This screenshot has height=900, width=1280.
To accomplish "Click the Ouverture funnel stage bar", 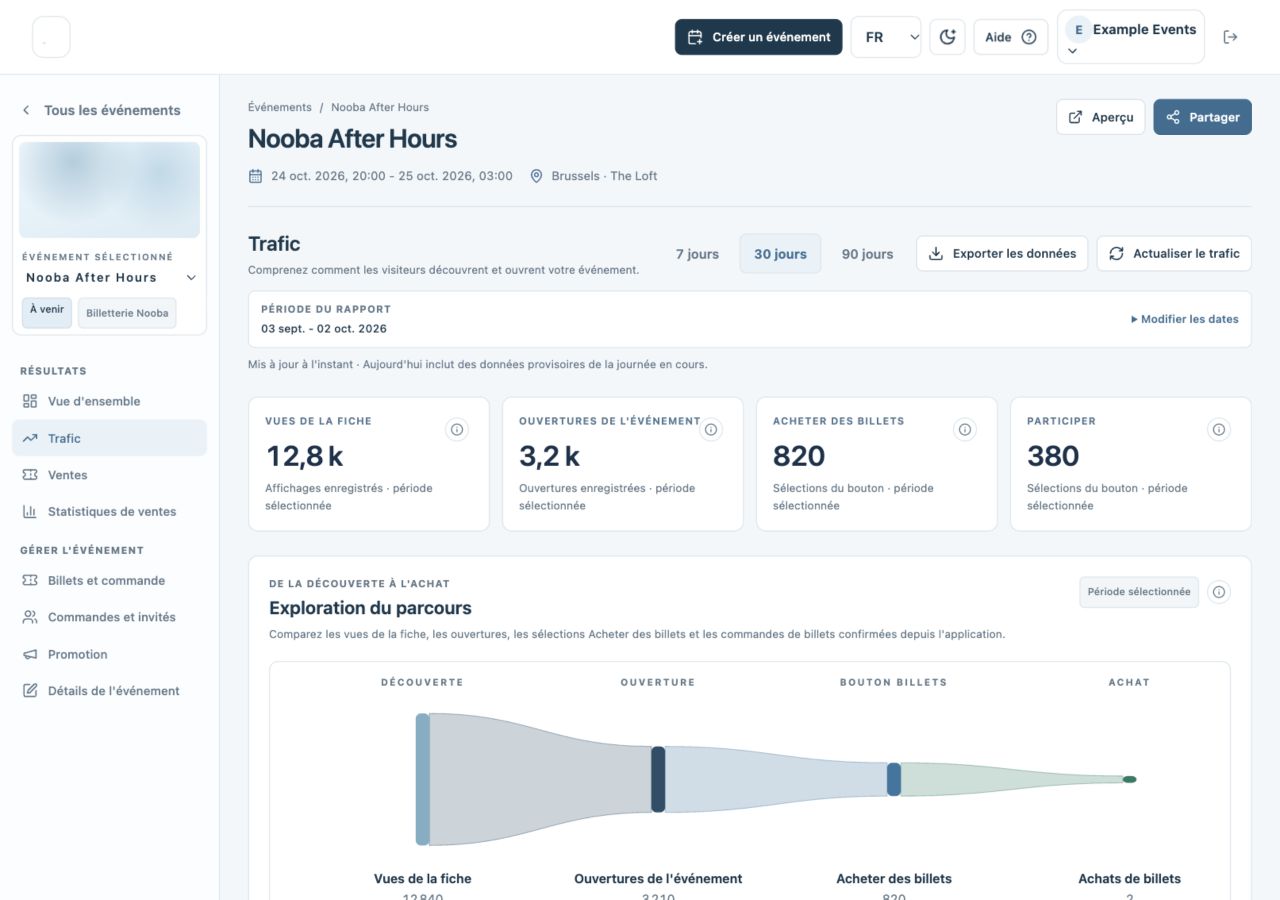I will tap(658, 779).
